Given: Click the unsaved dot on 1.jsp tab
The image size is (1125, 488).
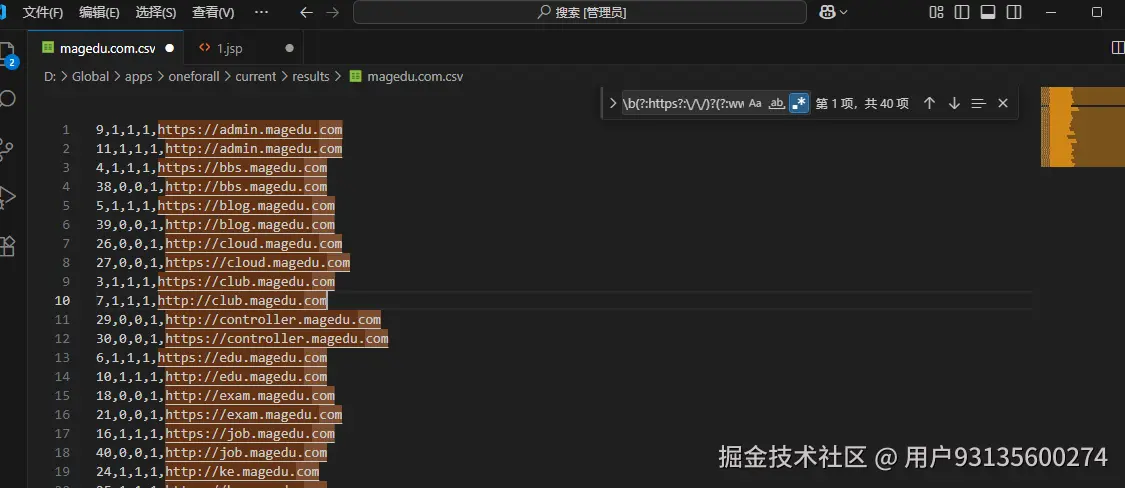Looking at the screenshot, I should (289, 48).
